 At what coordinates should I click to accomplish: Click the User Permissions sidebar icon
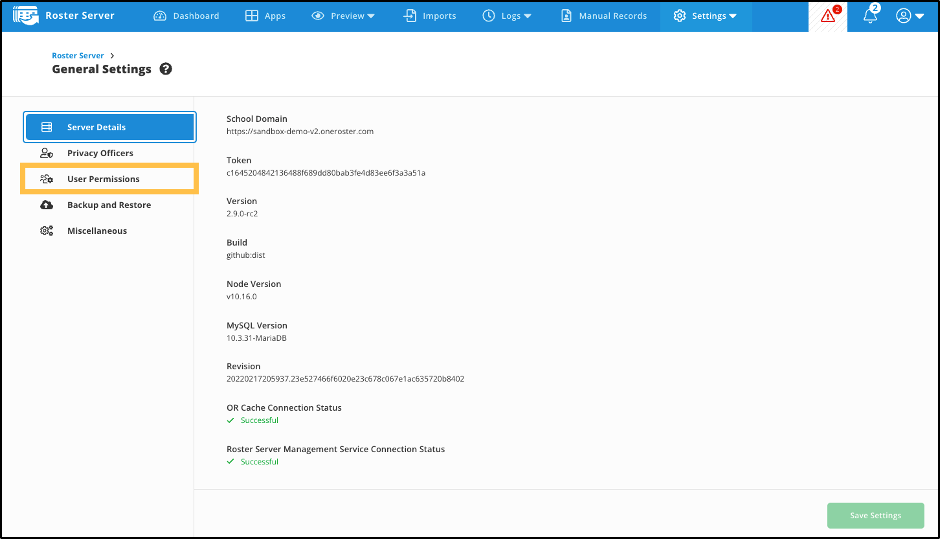pos(46,179)
